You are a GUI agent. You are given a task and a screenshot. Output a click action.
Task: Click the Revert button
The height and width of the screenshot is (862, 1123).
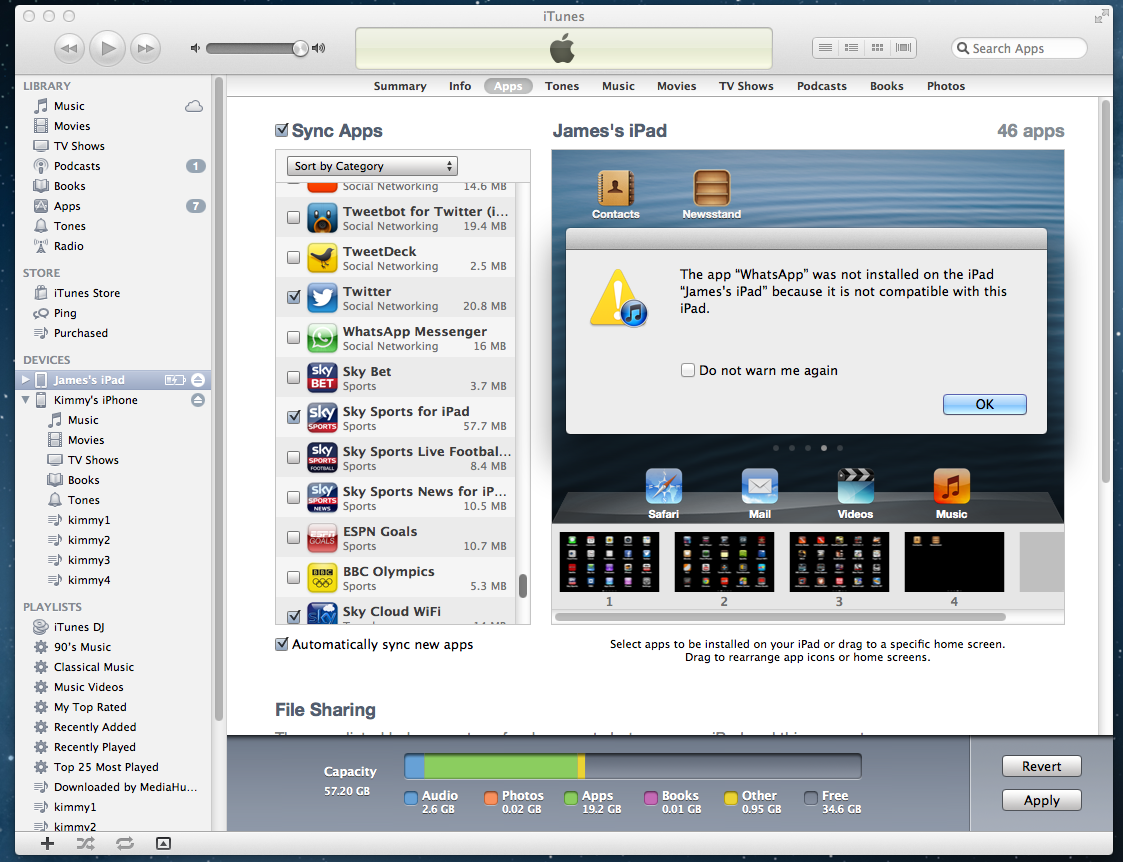(x=1041, y=766)
